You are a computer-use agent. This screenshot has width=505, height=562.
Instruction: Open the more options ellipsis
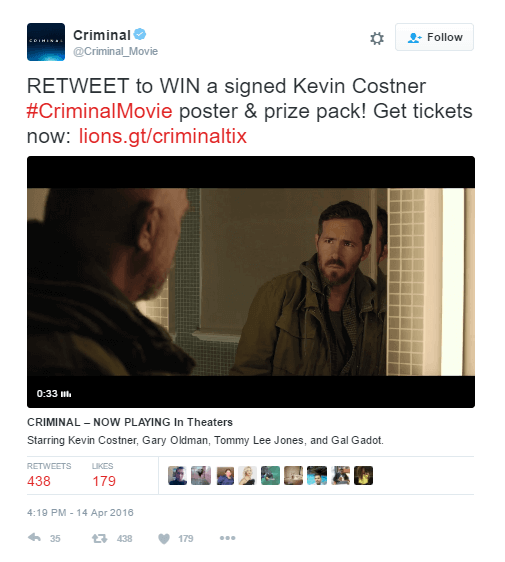click(x=228, y=538)
